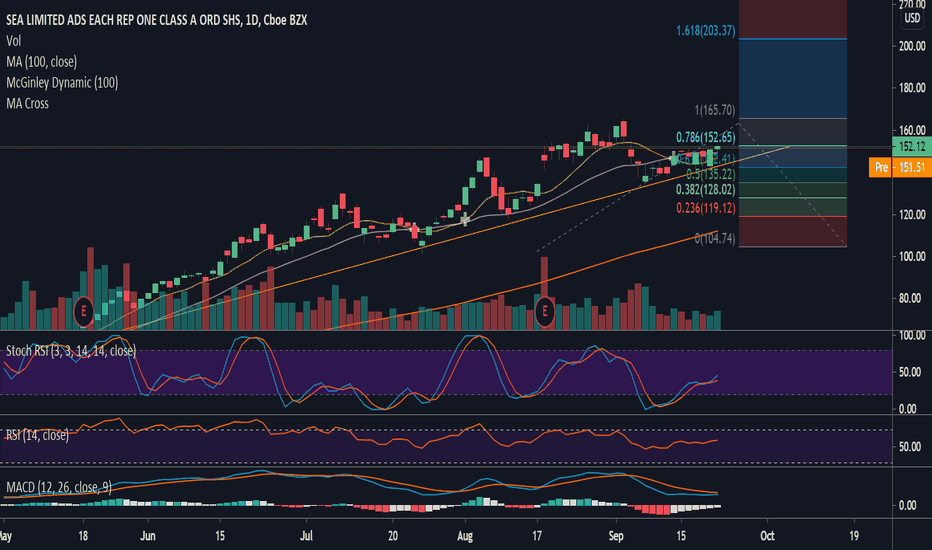The height and width of the screenshot is (550, 932).
Task: Select the Fibonacci 0.382(128.02) level label
Action: click(x=706, y=190)
